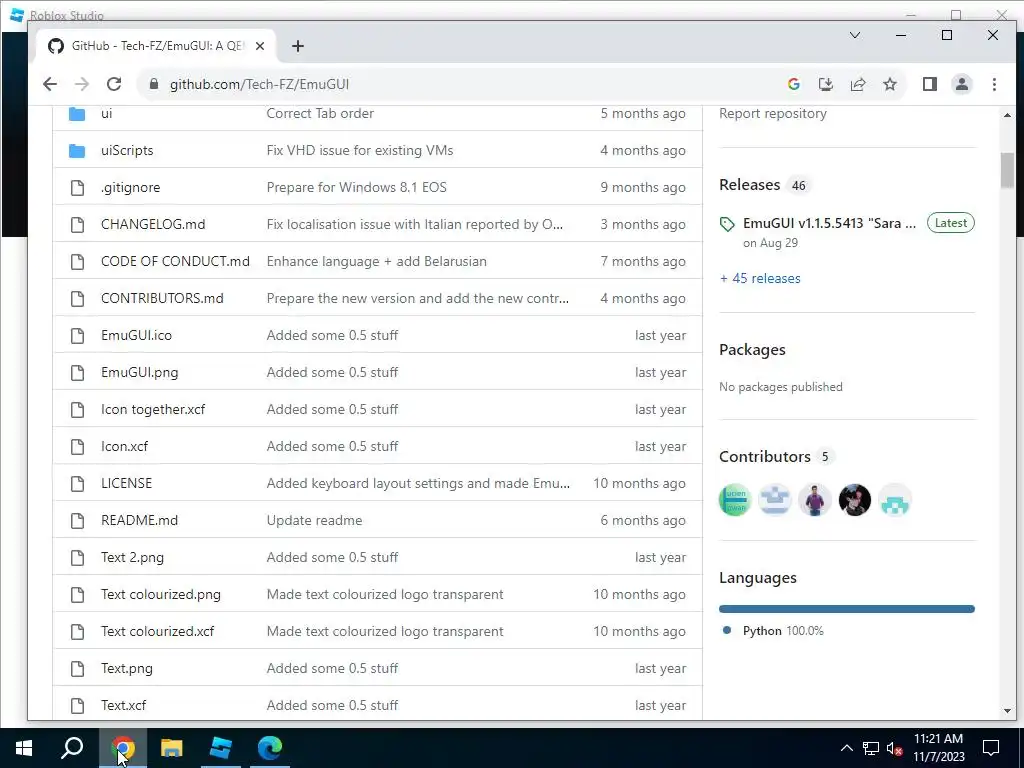
Task: Click the + 45 releases link
Action: click(760, 278)
